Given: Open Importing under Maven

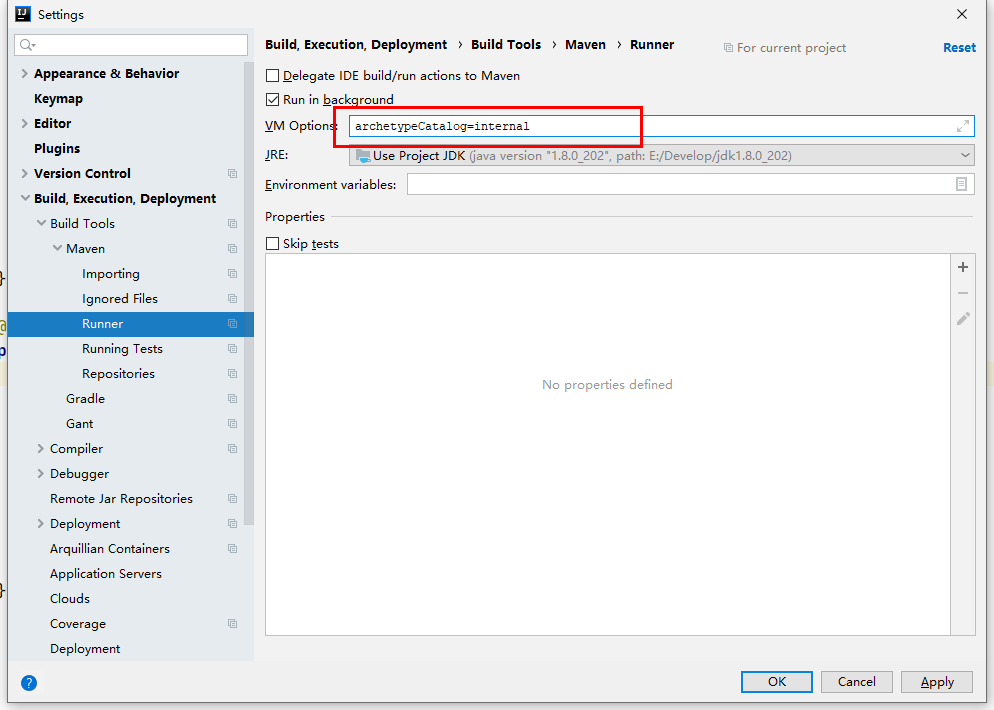Looking at the screenshot, I should pyautogui.click(x=110, y=274).
